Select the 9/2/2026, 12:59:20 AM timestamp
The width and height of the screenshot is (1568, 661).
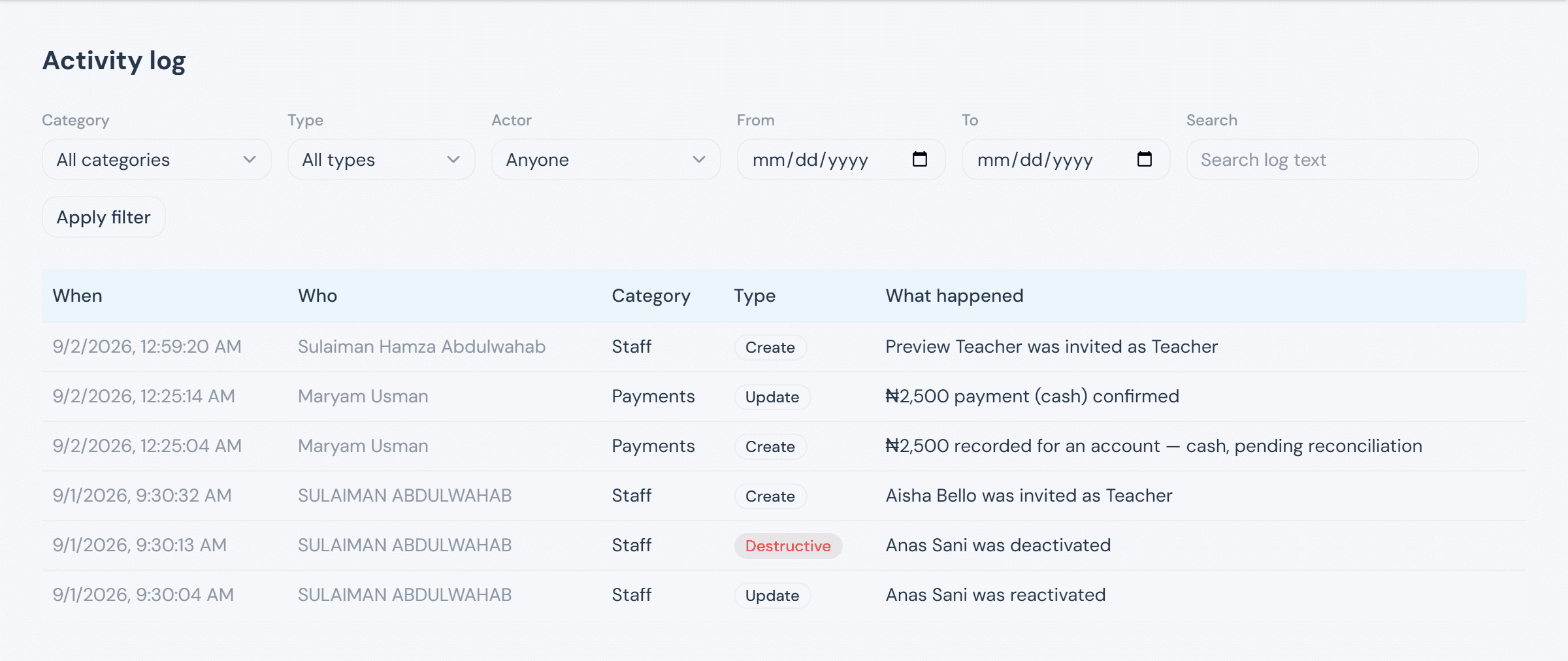click(147, 346)
